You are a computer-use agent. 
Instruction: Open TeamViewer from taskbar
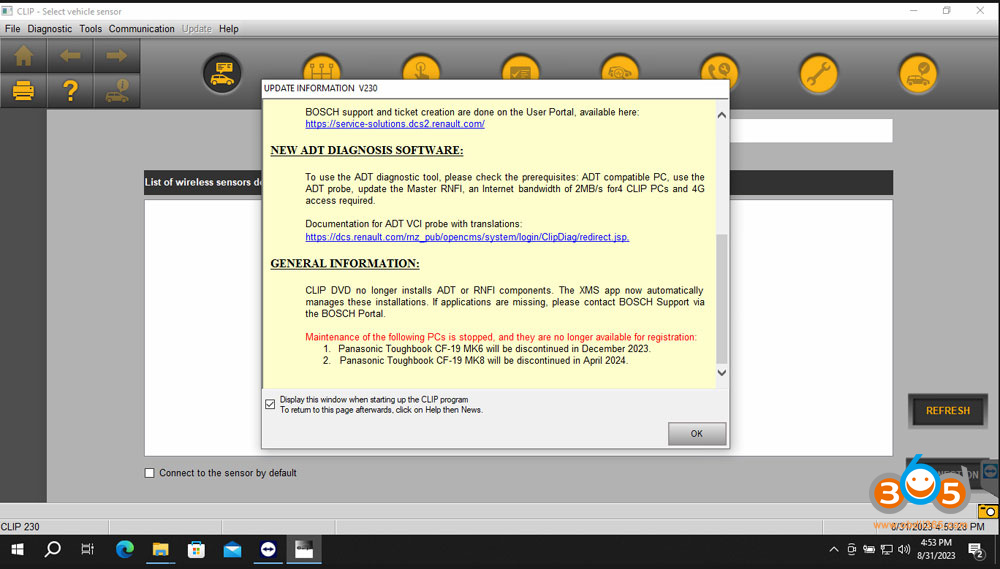pyautogui.click(x=268, y=549)
